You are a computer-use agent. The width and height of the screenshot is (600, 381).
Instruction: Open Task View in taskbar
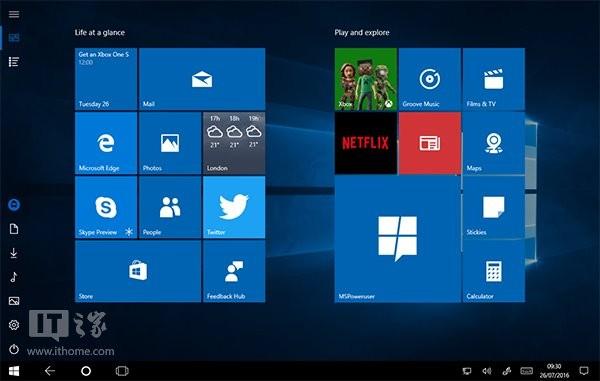[x=122, y=371]
